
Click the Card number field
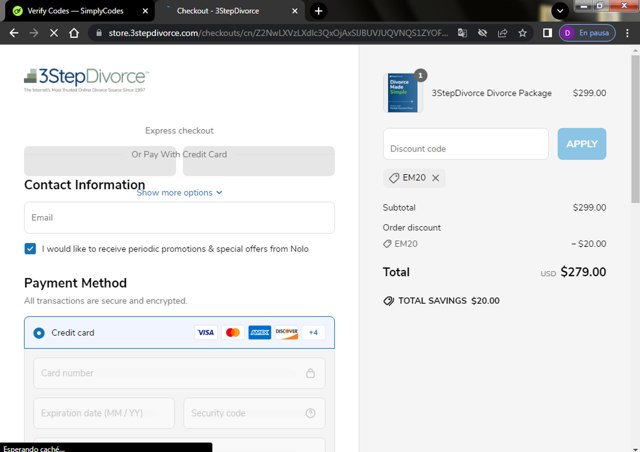tap(179, 373)
